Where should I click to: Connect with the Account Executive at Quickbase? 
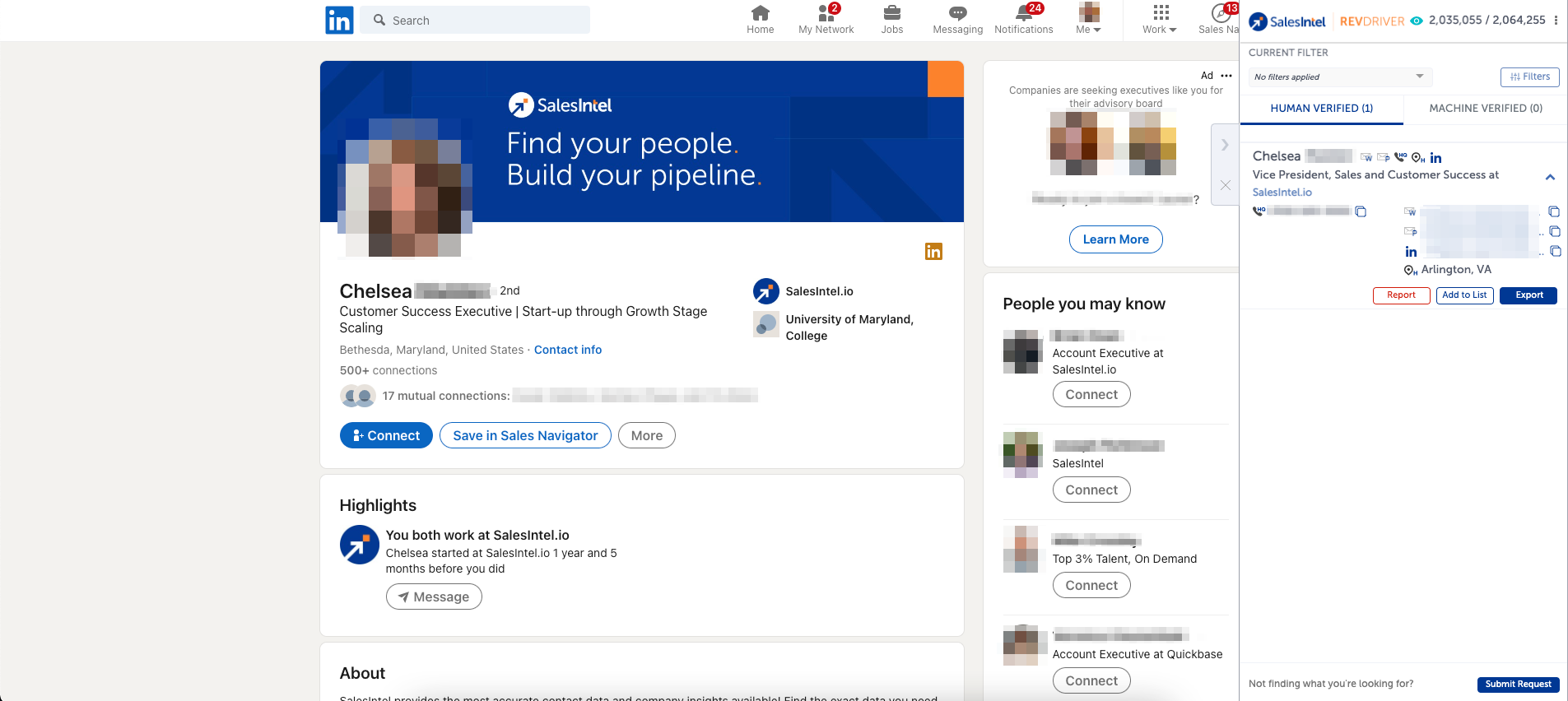(1091, 680)
